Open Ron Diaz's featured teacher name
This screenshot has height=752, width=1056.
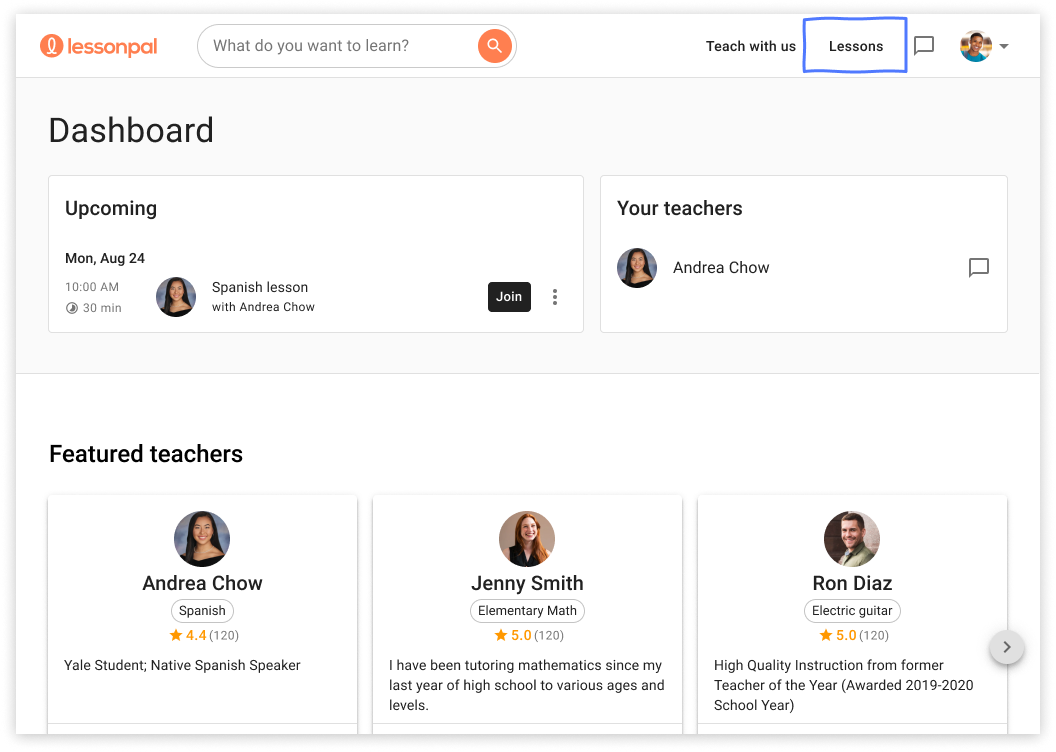point(852,583)
